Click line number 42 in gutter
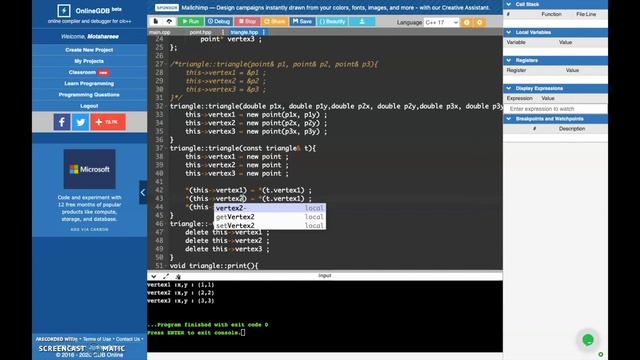640x360 pixels. [x=159, y=190]
